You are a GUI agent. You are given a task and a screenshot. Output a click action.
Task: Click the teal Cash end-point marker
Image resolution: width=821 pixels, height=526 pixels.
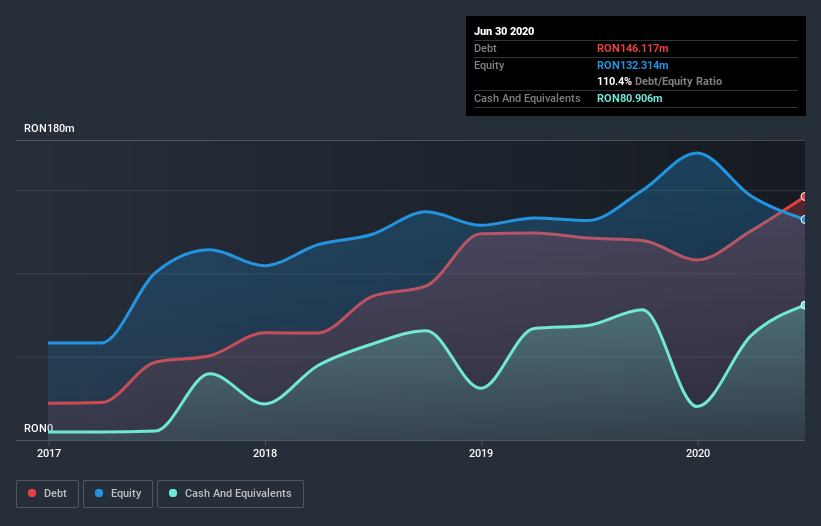point(805,305)
